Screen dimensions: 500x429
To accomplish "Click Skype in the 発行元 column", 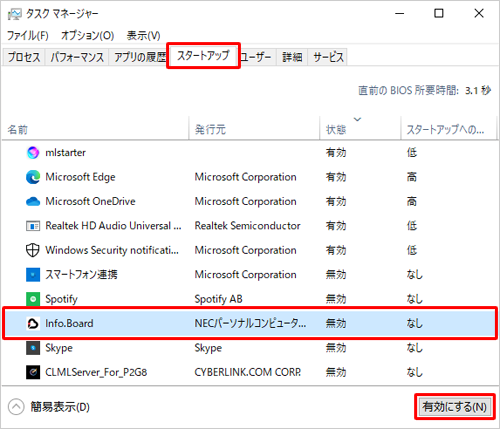I will point(208,348).
